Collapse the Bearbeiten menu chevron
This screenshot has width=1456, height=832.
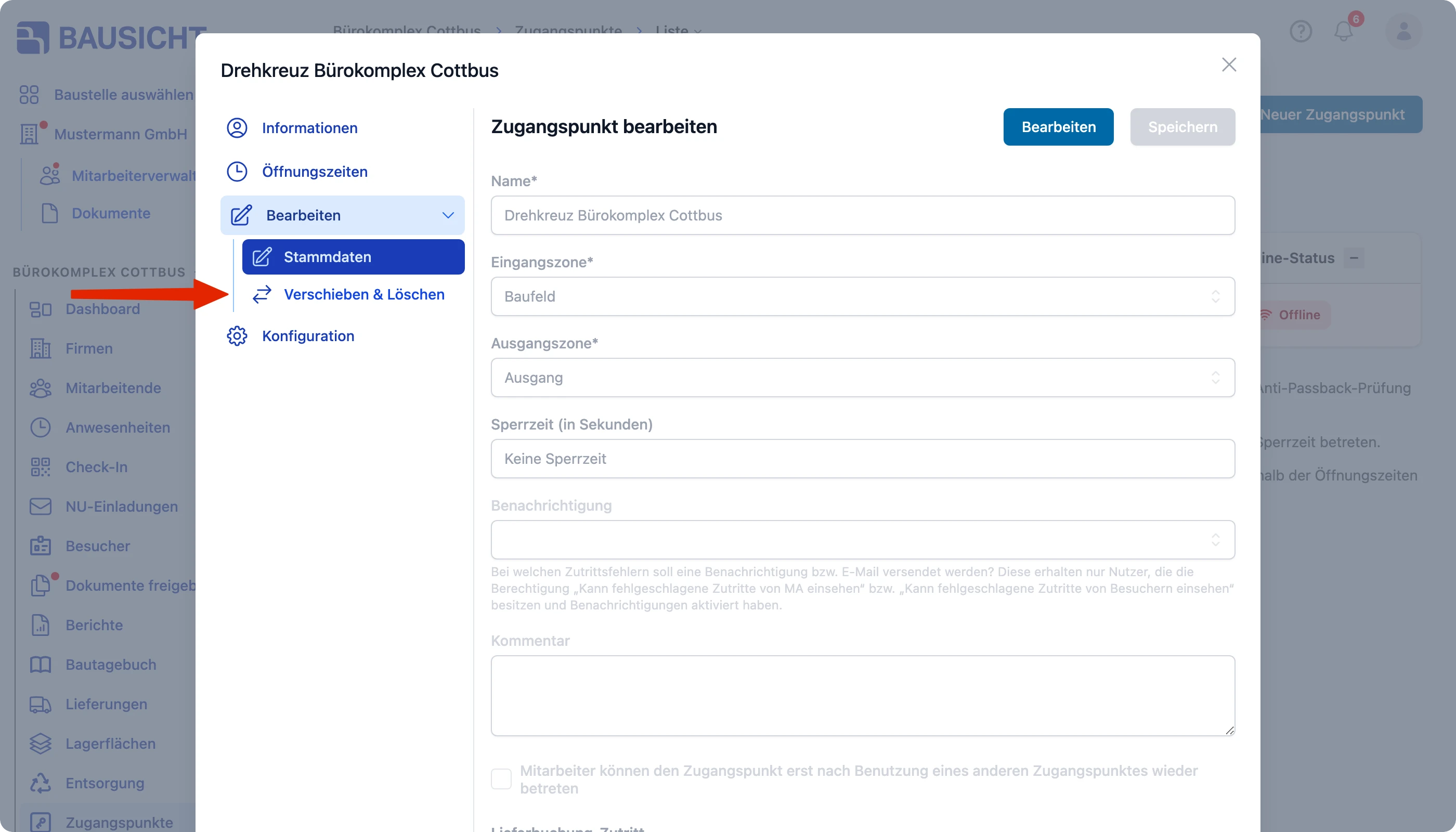[448, 215]
